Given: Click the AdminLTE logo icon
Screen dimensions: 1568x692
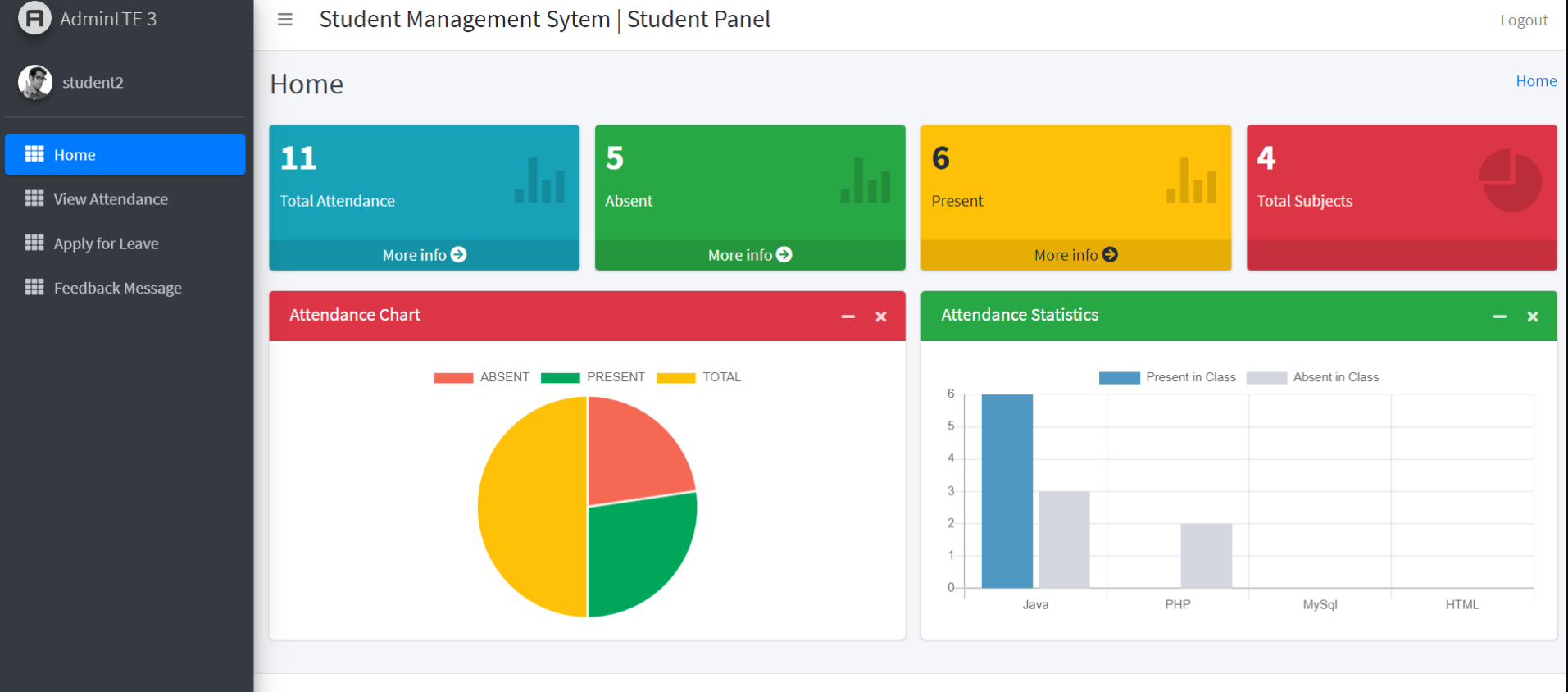Looking at the screenshot, I should (34, 18).
